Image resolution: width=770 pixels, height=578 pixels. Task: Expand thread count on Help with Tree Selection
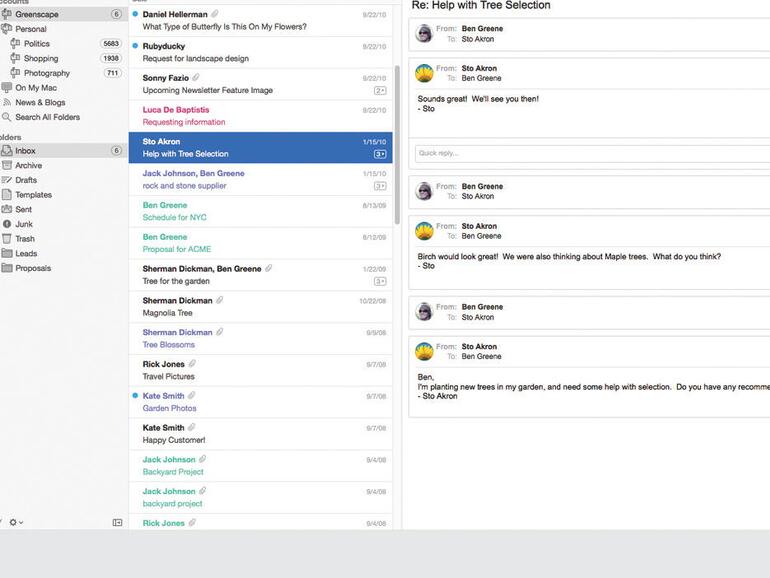(380, 154)
